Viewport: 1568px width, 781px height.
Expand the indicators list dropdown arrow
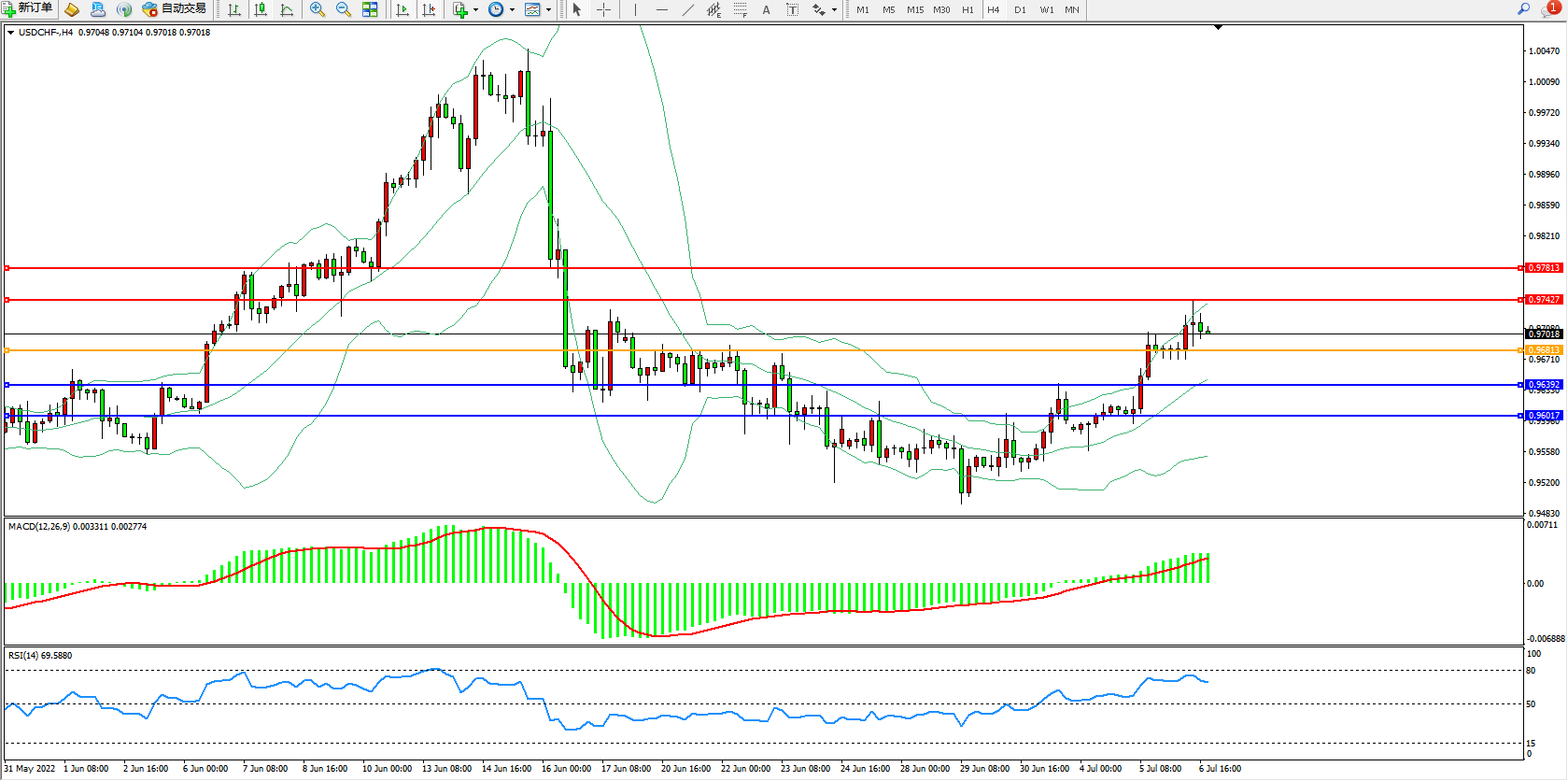pyautogui.click(x=476, y=9)
